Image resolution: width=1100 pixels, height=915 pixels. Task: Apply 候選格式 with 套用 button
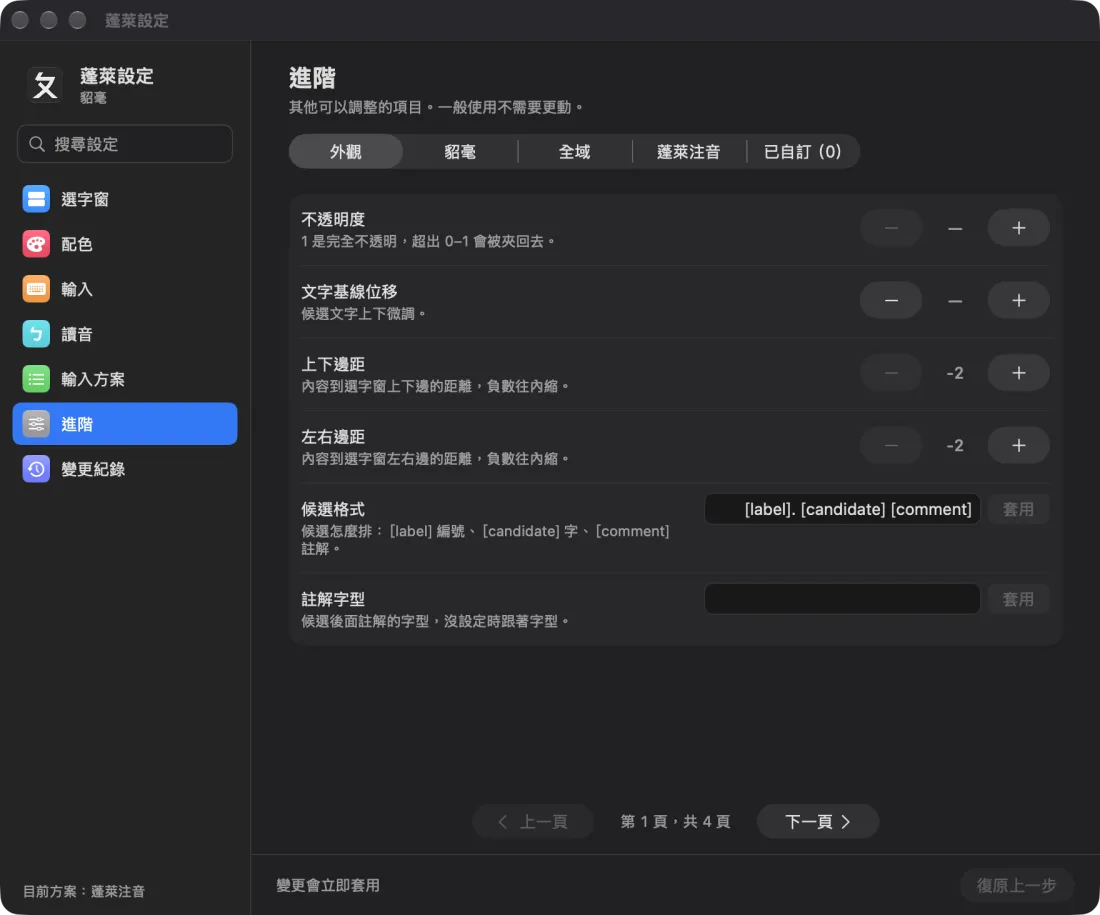point(1018,509)
